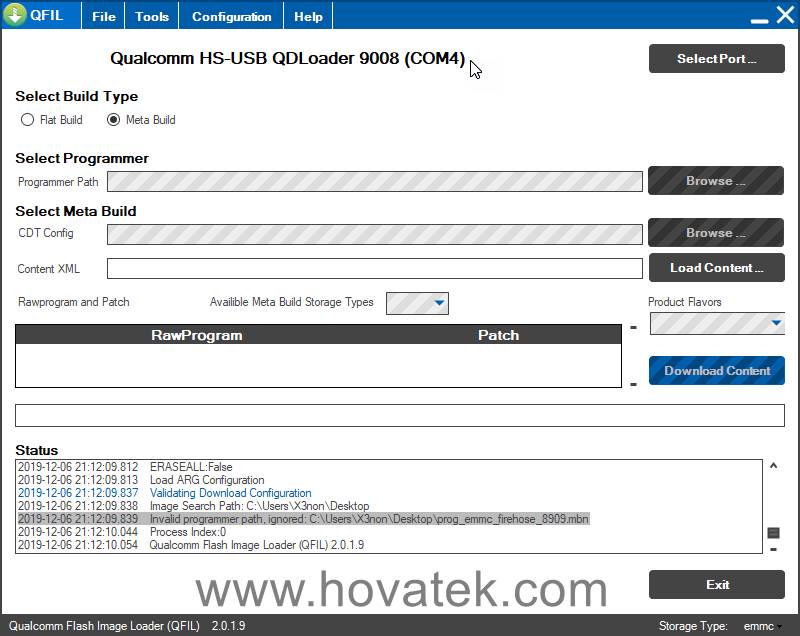
Task: Click the progress bar area
Action: point(399,415)
